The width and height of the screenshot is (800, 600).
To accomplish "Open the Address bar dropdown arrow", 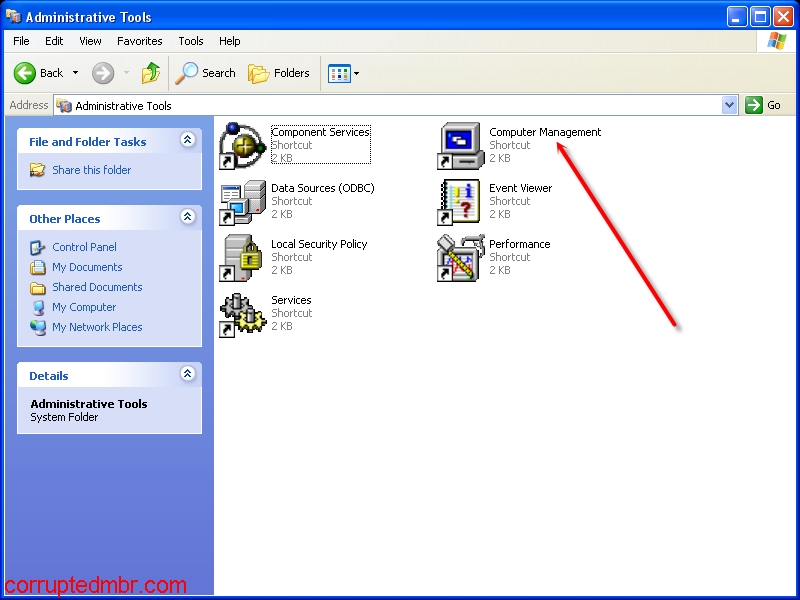I will pyautogui.click(x=729, y=105).
